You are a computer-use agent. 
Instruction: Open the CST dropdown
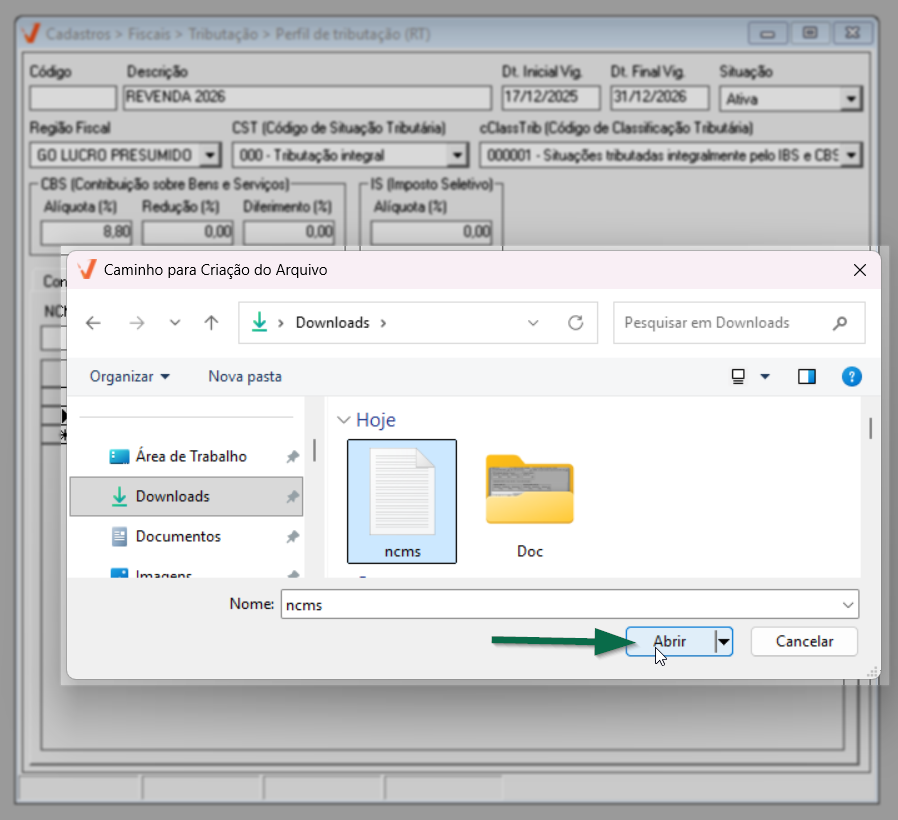coord(457,155)
